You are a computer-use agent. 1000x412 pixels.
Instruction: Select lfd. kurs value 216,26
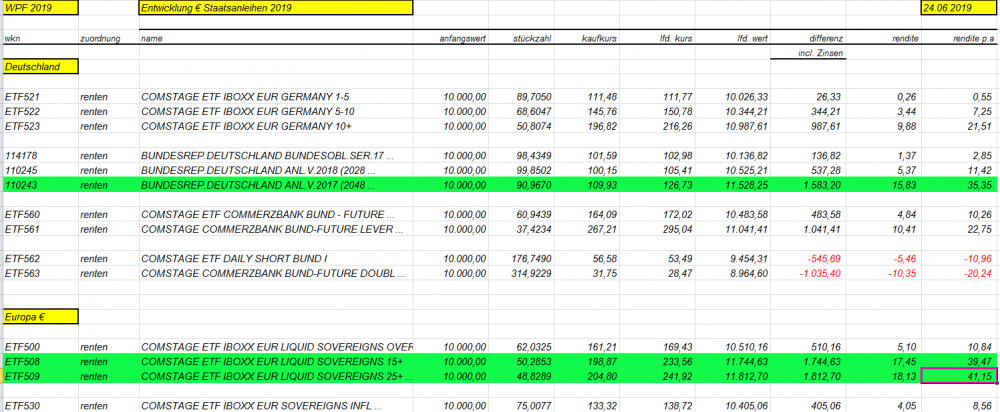[679, 126]
